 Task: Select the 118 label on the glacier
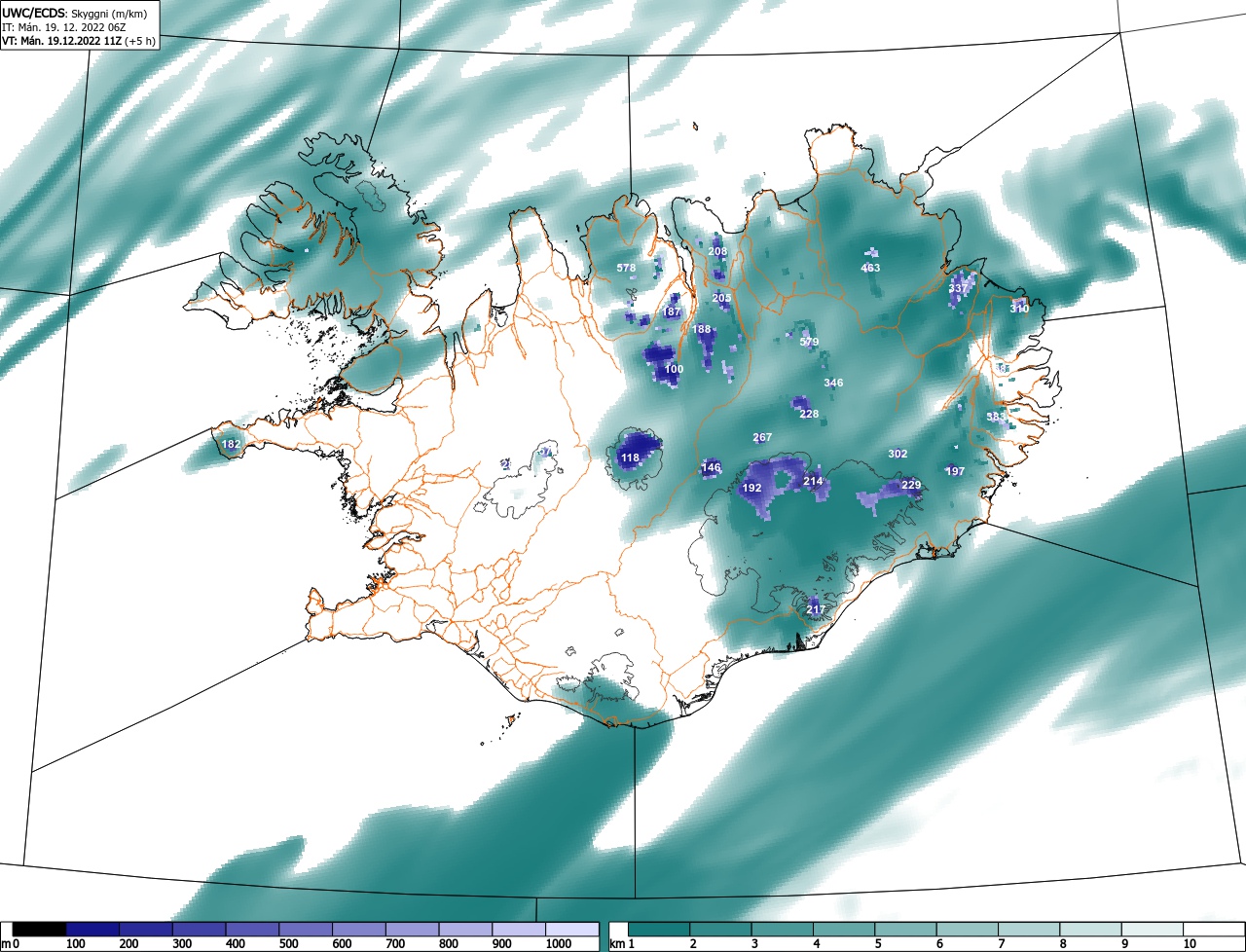pyautogui.click(x=630, y=458)
